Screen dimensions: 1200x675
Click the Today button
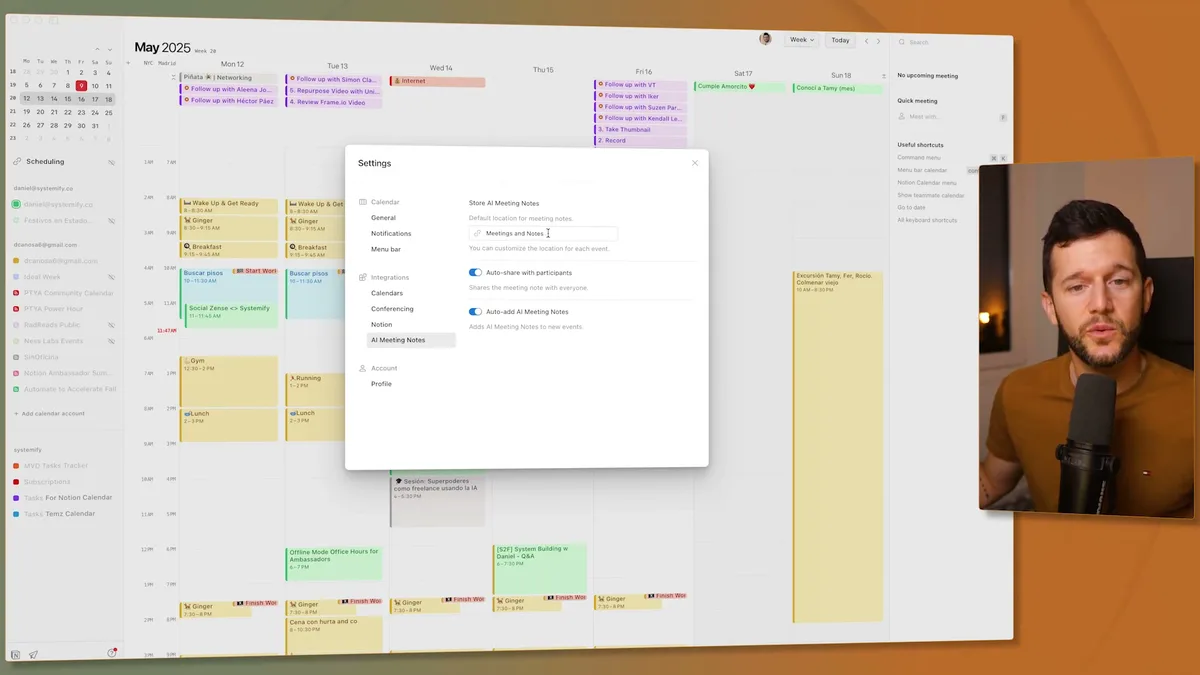[x=840, y=41]
